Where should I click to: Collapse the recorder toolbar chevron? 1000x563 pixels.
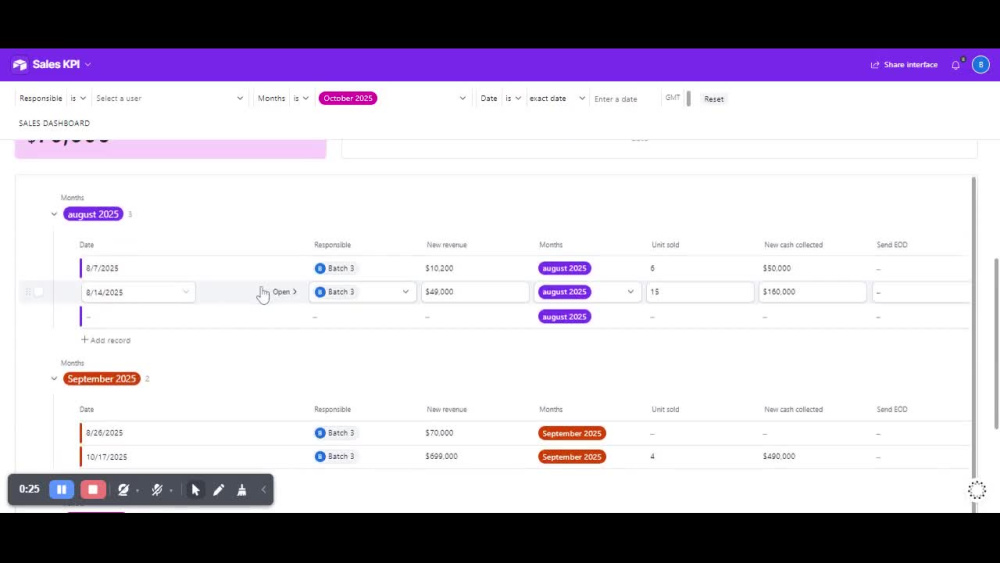[x=263, y=490]
